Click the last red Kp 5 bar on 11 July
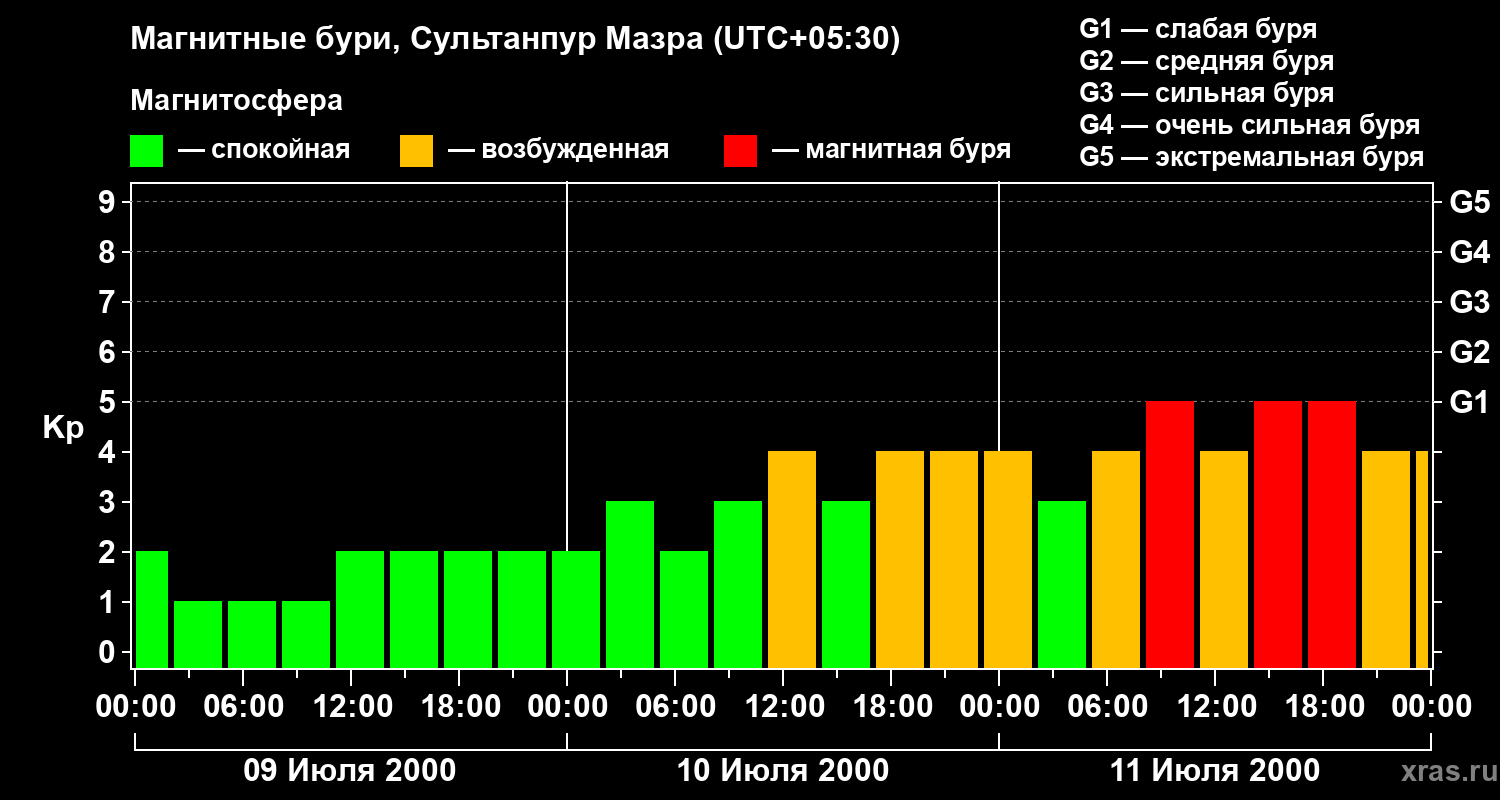This screenshot has width=1500, height=800. 1332,535
